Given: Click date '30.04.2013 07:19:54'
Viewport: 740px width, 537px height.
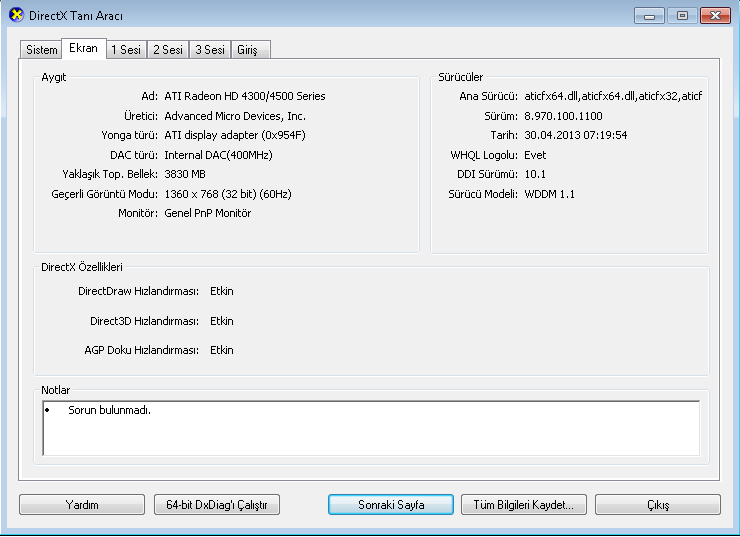Looking at the screenshot, I should click(x=575, y=135).
